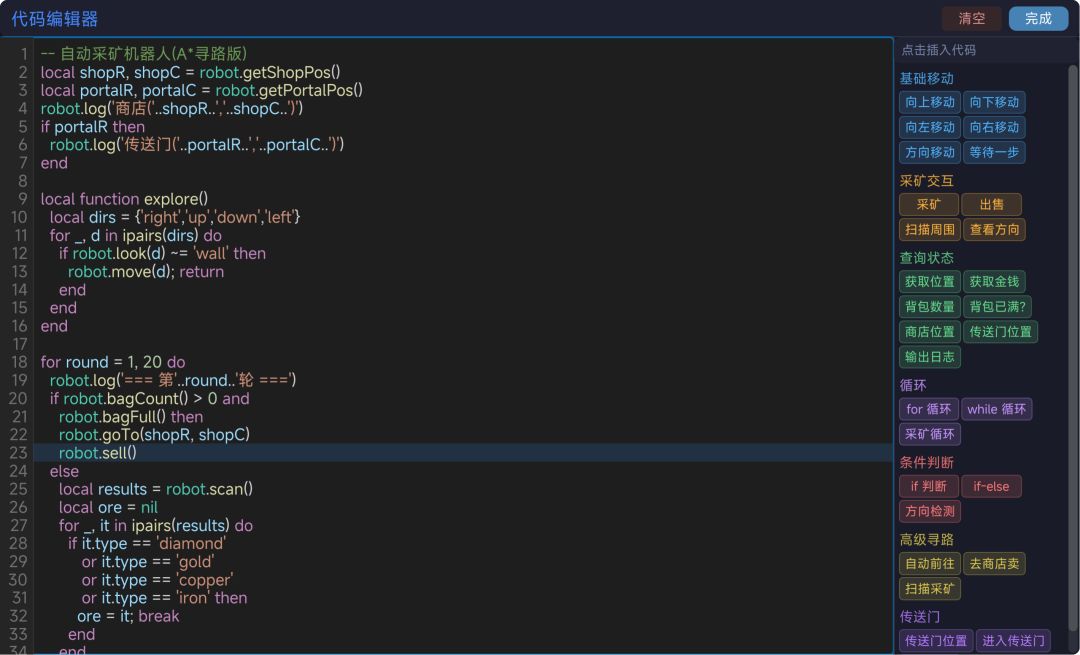
Task: Insert the 向右移动 snippet
Action: tap(994, 127)
